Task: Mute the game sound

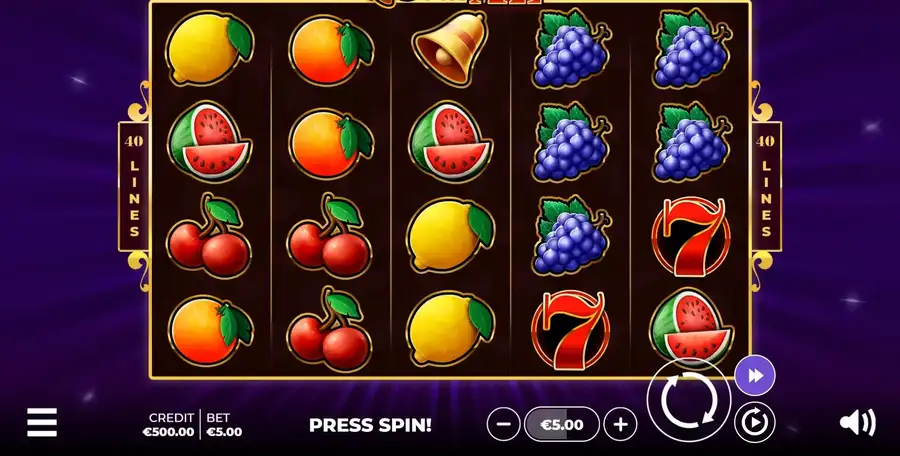Action: click(x=858, y=423)
